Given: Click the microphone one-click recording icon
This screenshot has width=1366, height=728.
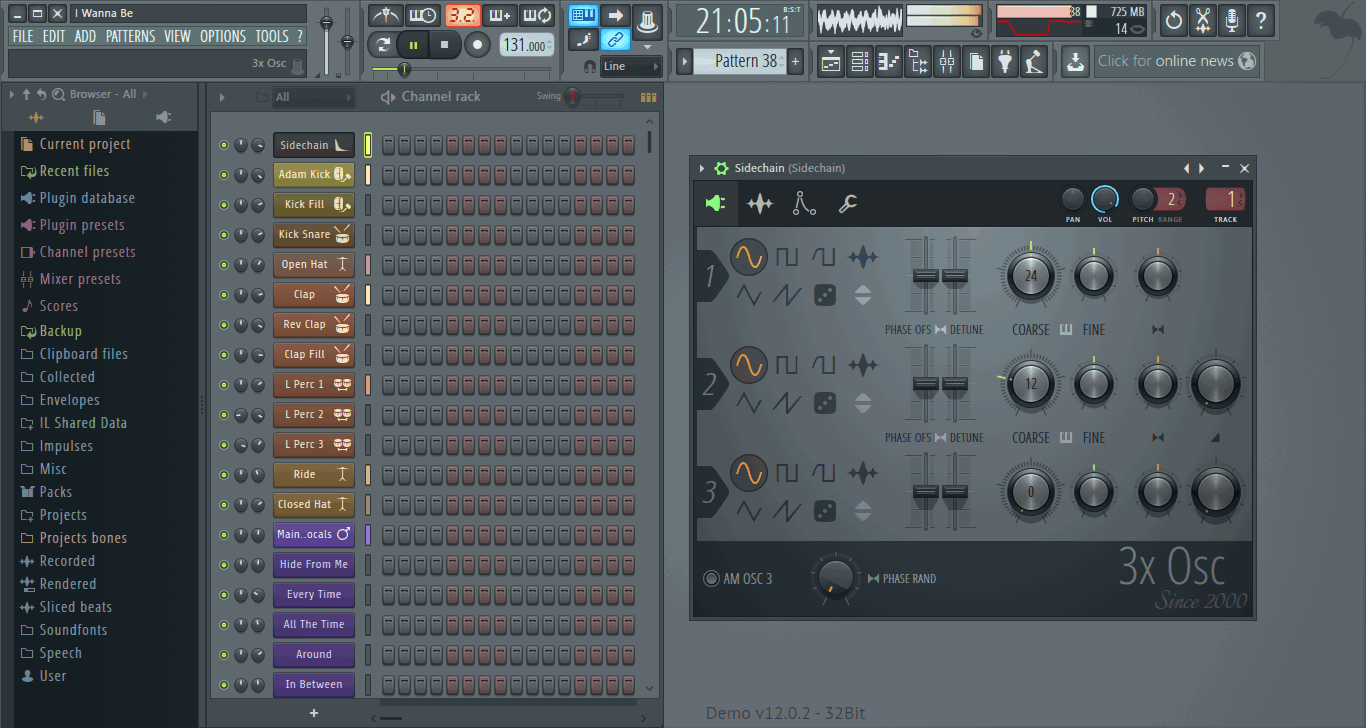Looking at the screenshot, I should pos(1232,19).
